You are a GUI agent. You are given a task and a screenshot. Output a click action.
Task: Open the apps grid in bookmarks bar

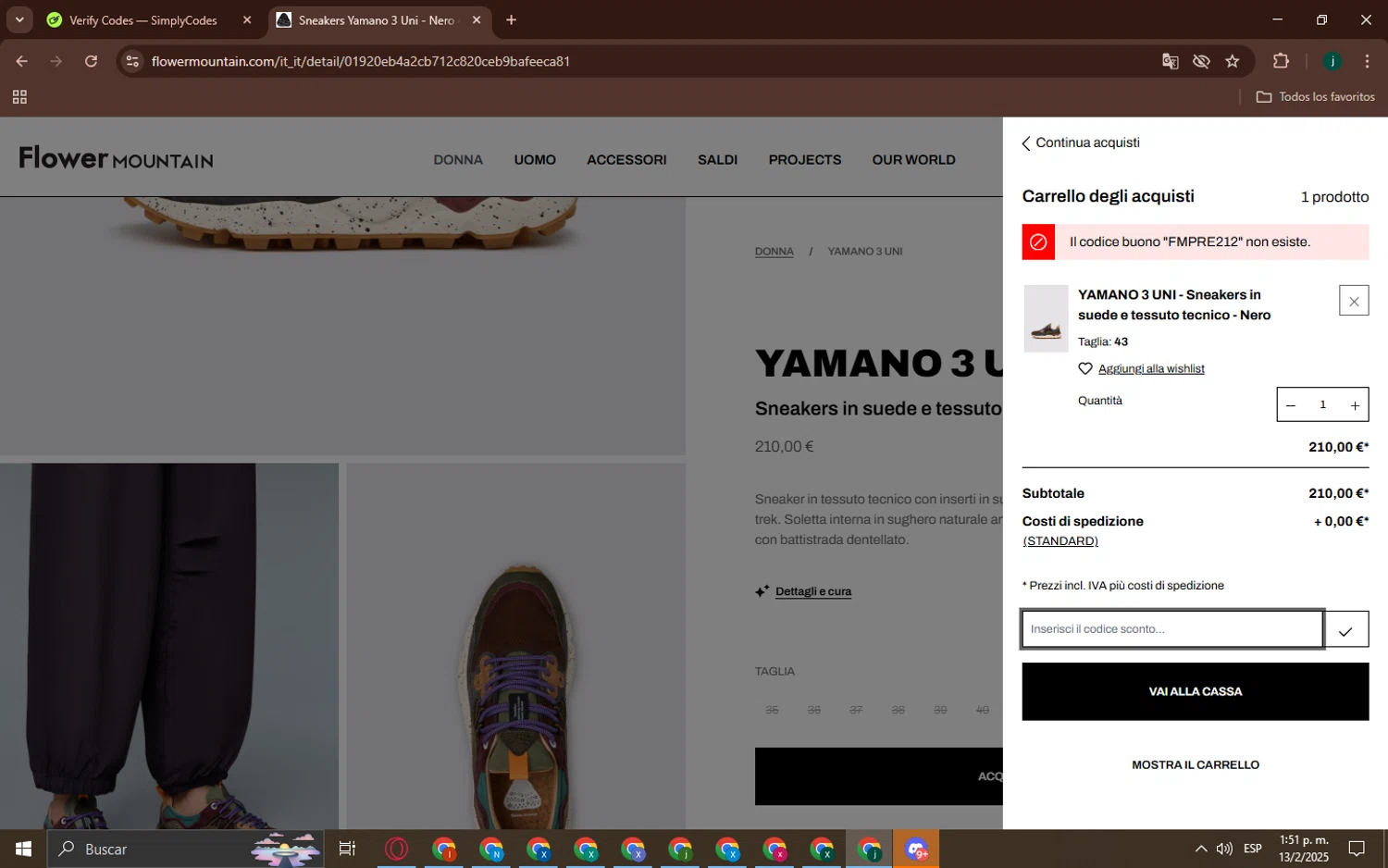(19, 97)
